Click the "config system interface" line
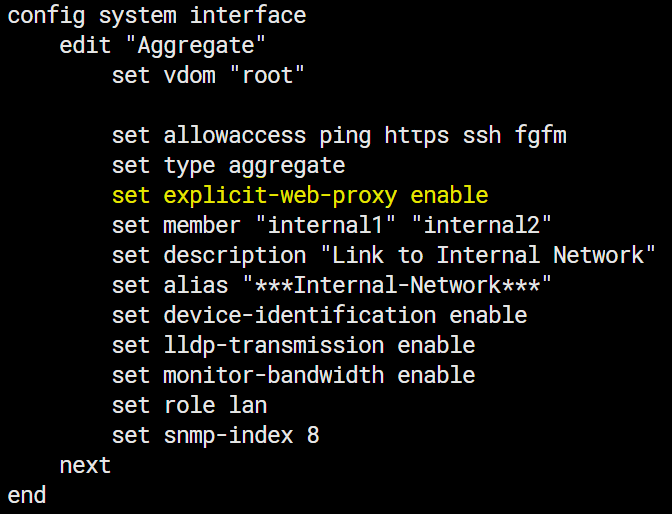Viewport: 672px width, 514px height. tap(157, 16)
